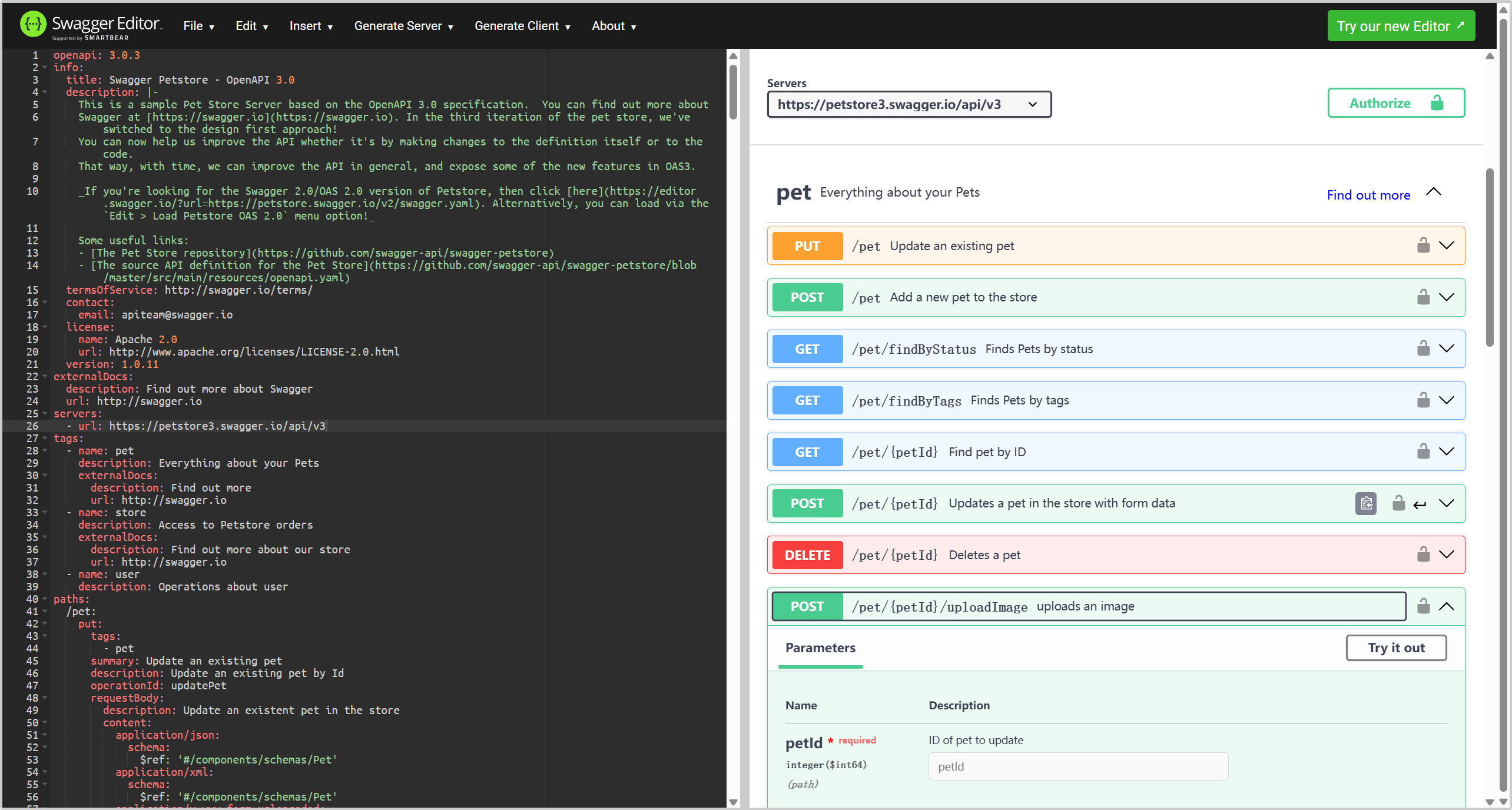This screenshot has width=1512, height=810.
Task: Click the GET /pet/findByStatus expand chevron
Action: [1445, 348]
